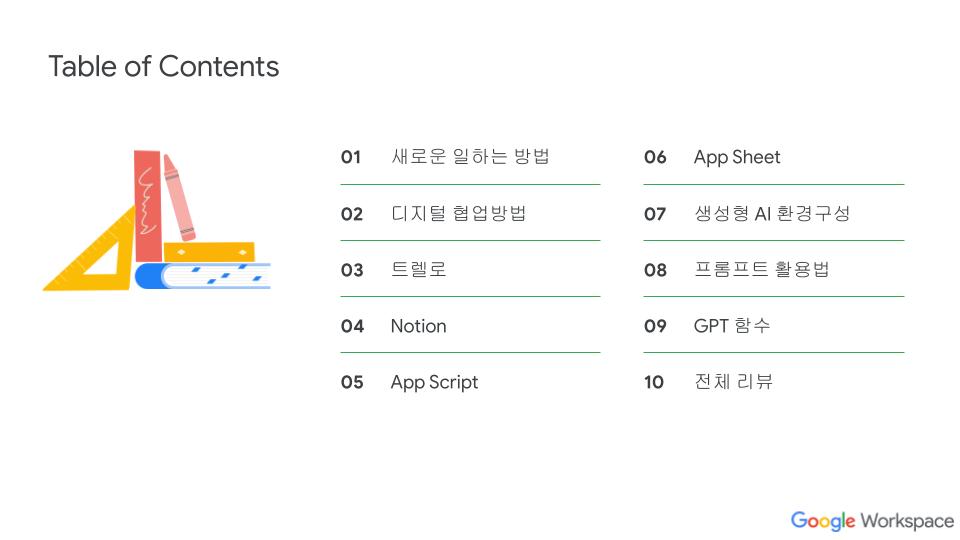This screenshot has width=960, height=540.
Task: Click the Google Workspace logo
Action: tap(872, 521)
